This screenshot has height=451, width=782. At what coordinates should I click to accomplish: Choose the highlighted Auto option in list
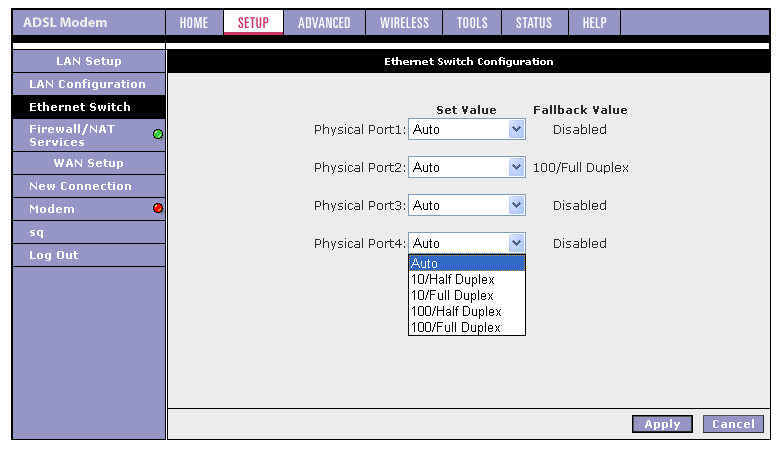[x=466, y=264]
